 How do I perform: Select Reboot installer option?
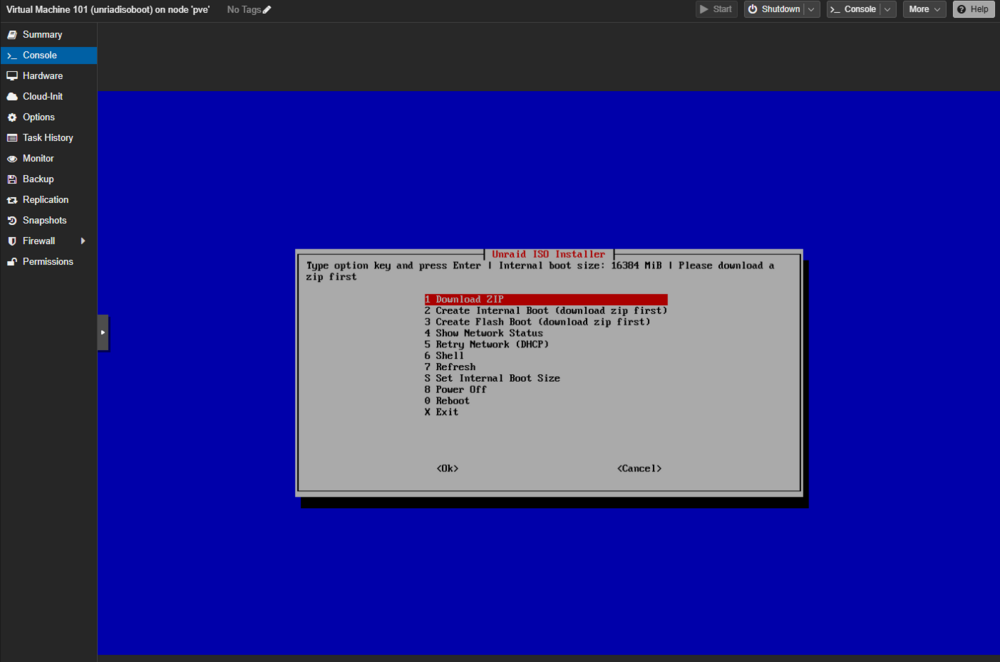pyautogui.click(x=447, y=401)
